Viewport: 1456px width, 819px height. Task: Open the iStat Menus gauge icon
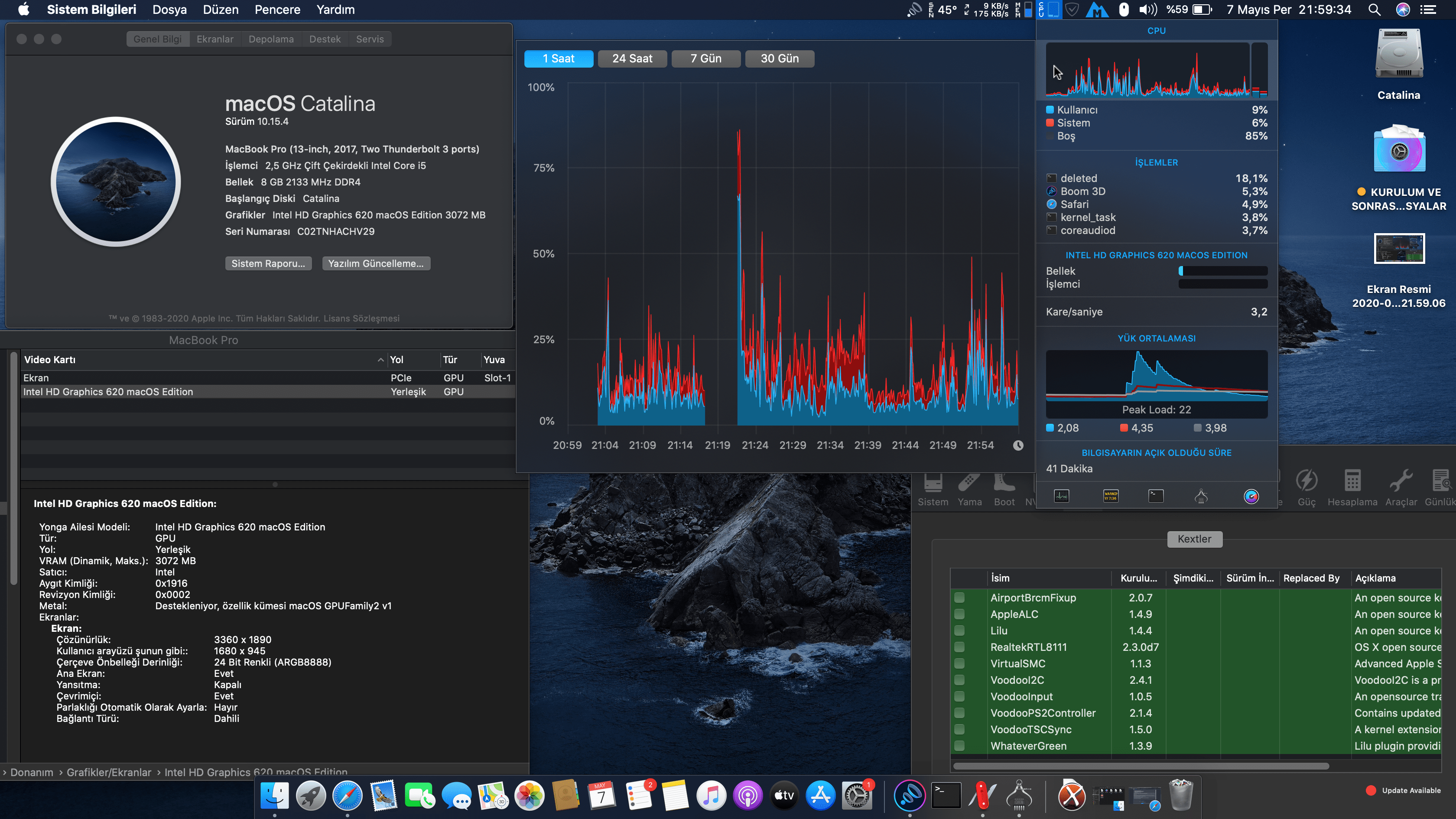(x=1251, y=496)
